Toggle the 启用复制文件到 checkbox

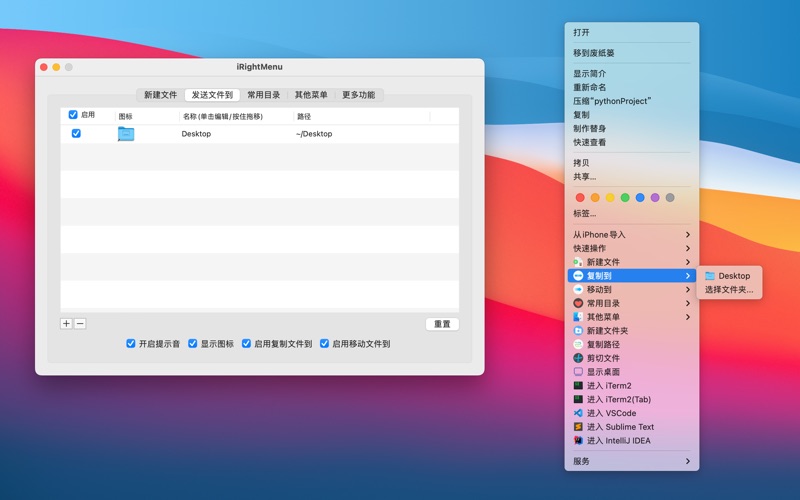tap(246, 343)
